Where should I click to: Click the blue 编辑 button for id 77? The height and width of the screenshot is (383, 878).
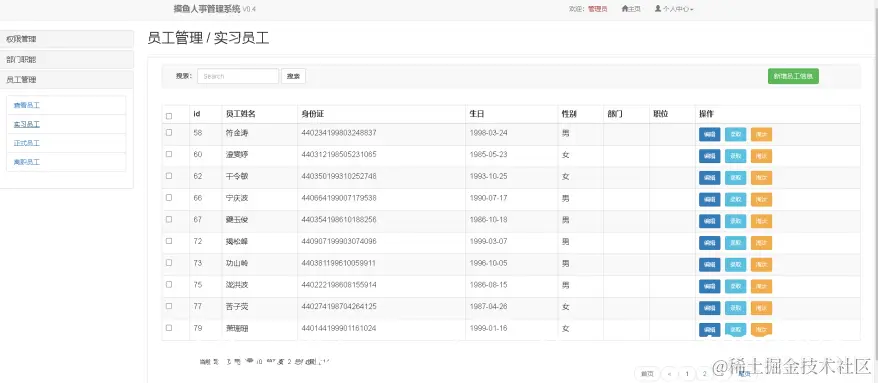coord(709,308)
